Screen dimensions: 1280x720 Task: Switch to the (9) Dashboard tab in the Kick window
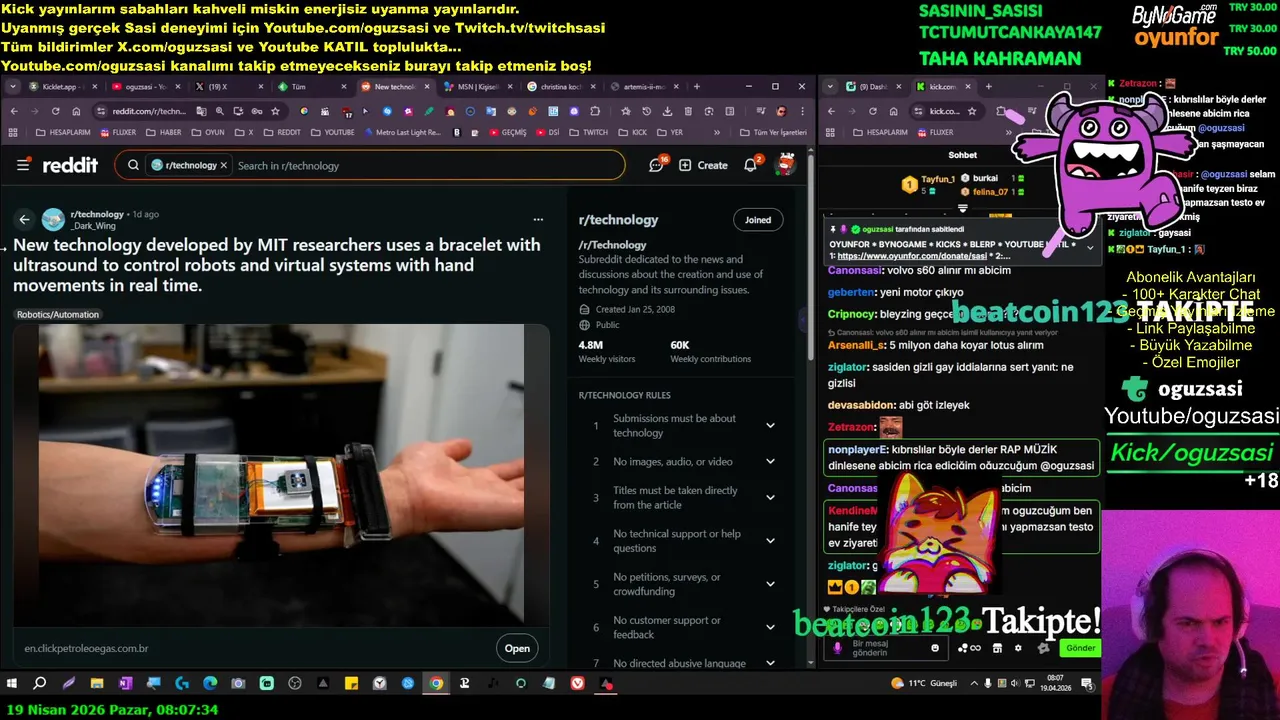click(873, 87)
